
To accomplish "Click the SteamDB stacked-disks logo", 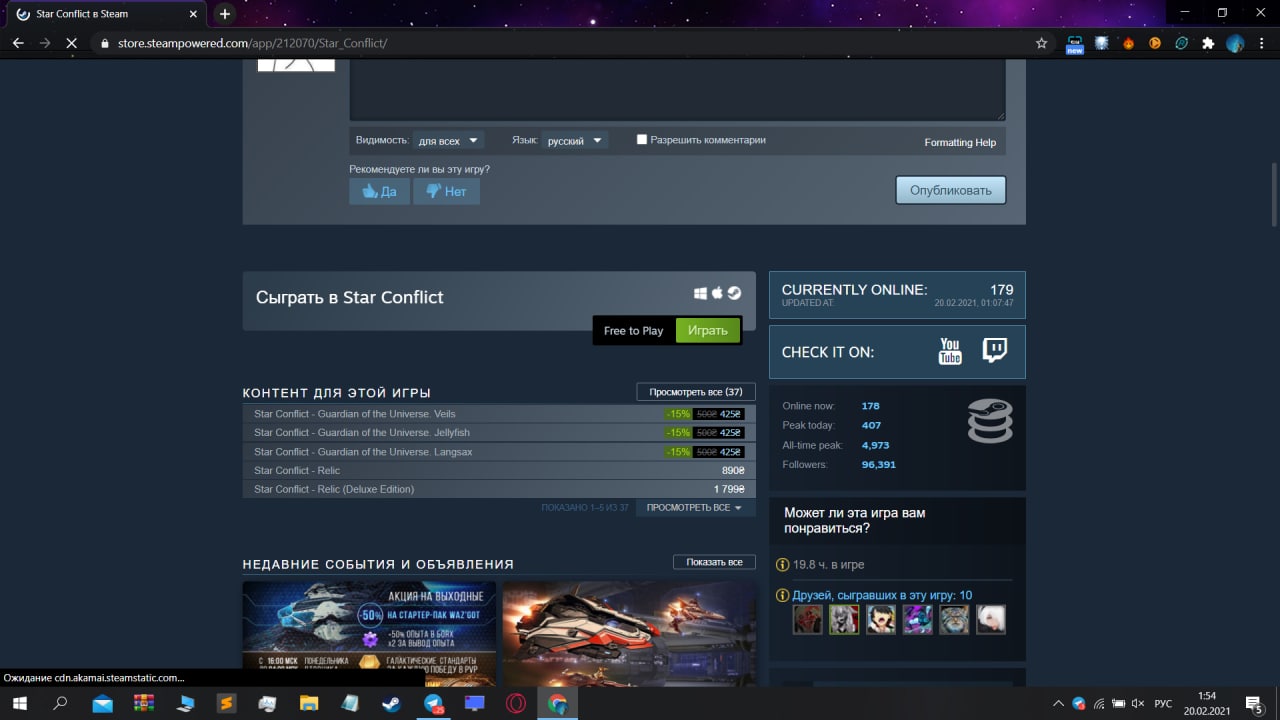I will (x=990, y=421).
